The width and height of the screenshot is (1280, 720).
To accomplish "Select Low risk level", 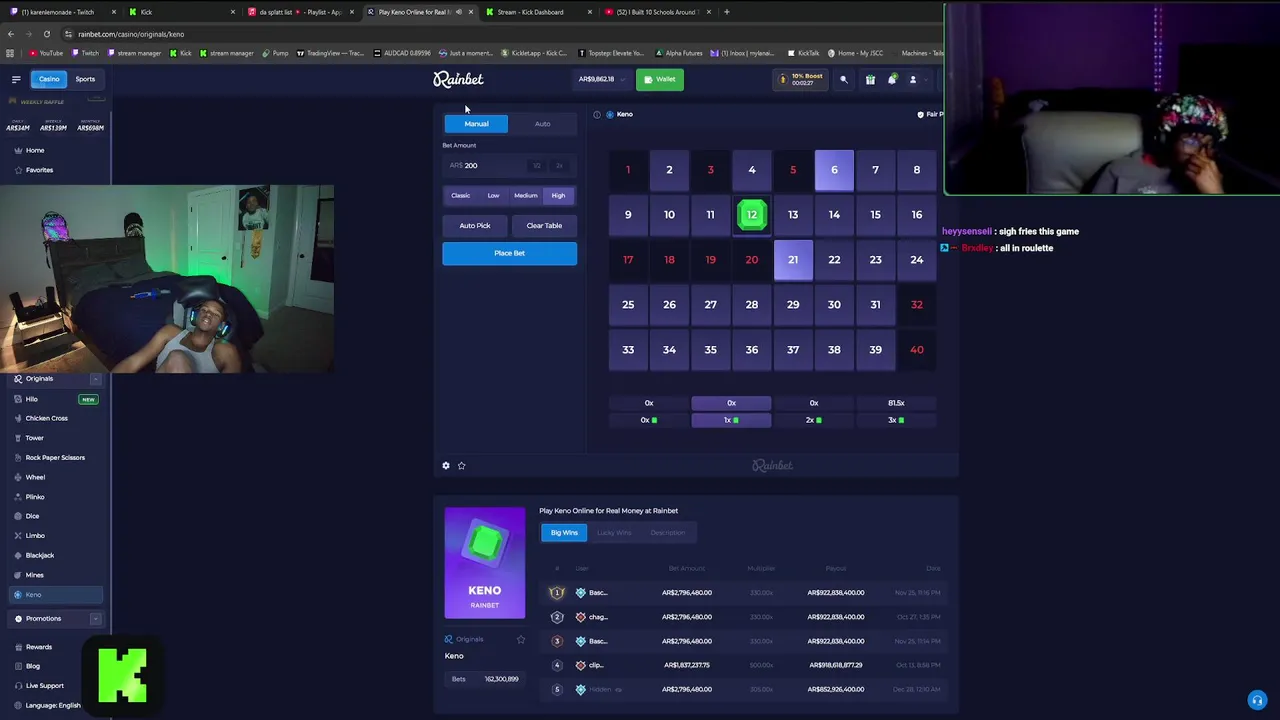I will click(x=493, y=196).
